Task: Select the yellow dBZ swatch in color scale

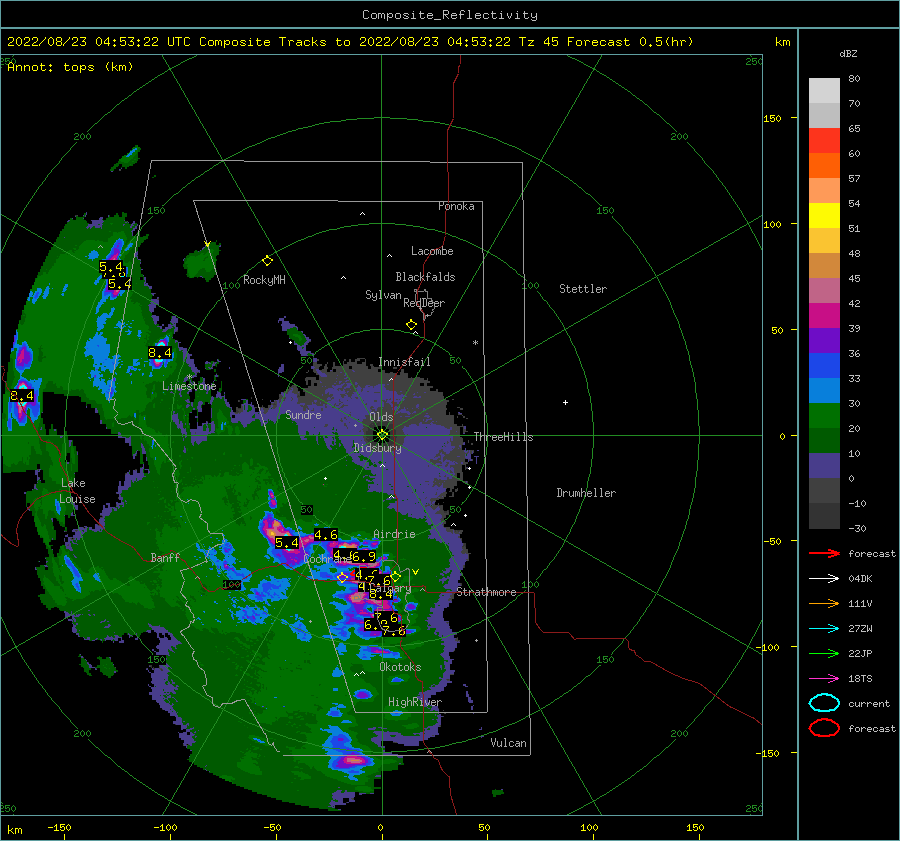Action: 824,215
